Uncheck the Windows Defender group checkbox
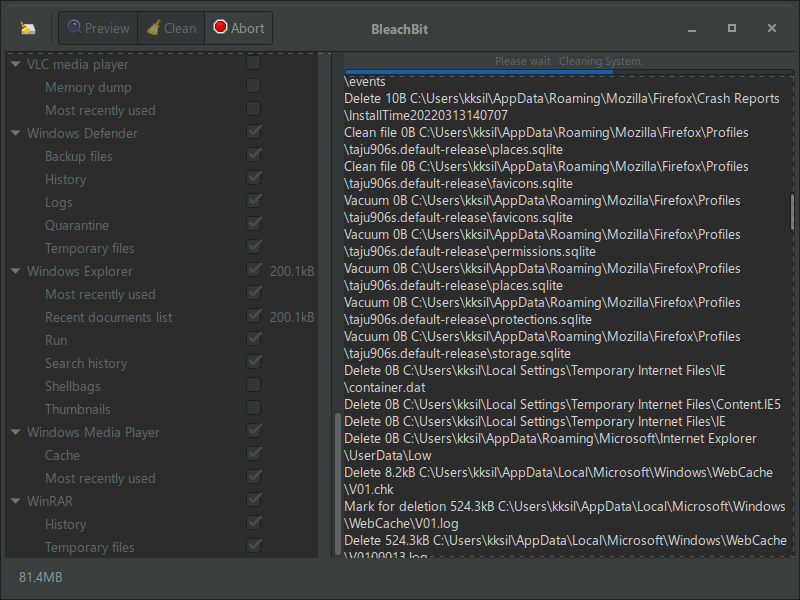 coord(254,132)
